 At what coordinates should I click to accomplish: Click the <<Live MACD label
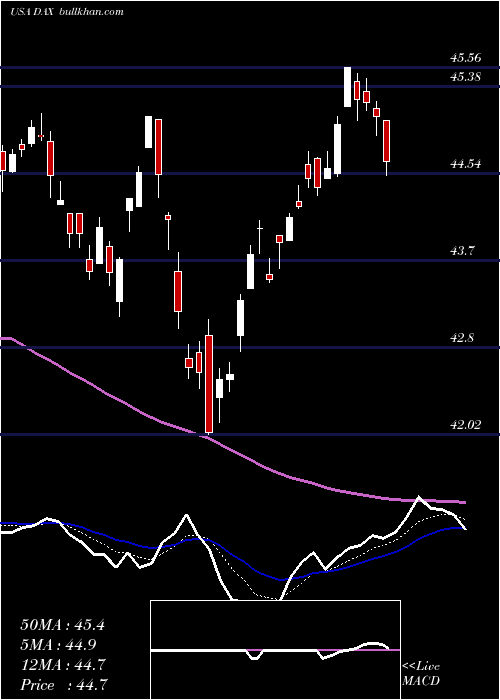[421, 673]
